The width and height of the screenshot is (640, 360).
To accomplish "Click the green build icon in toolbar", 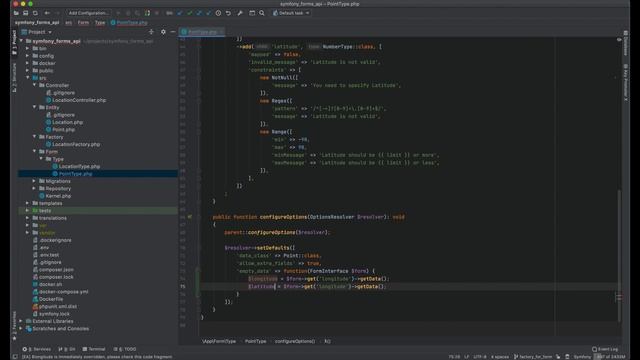I will pos(147,13).
